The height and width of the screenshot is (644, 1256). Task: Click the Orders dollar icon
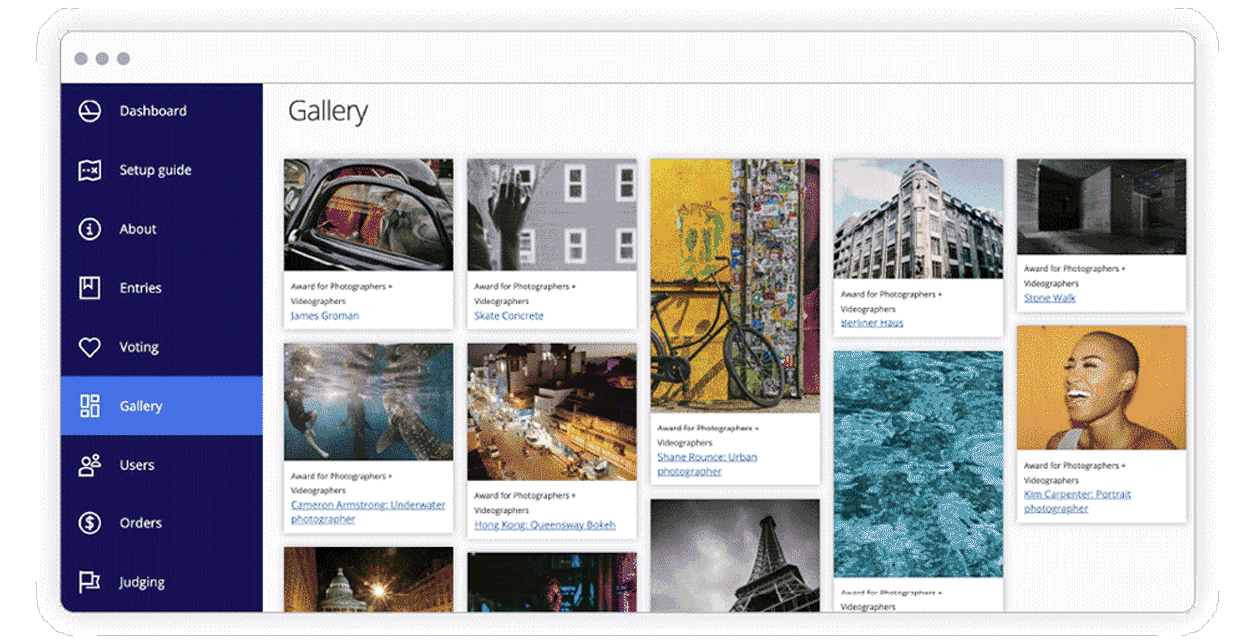[x=88, y=523]
